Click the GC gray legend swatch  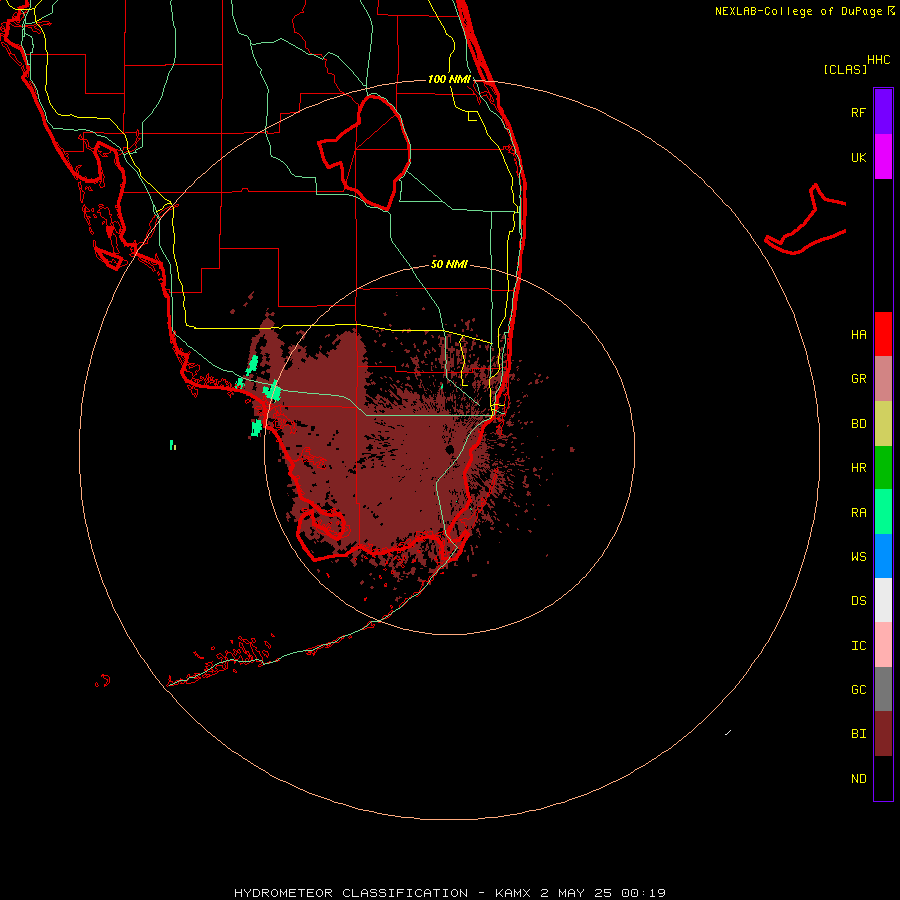(883, 689)
